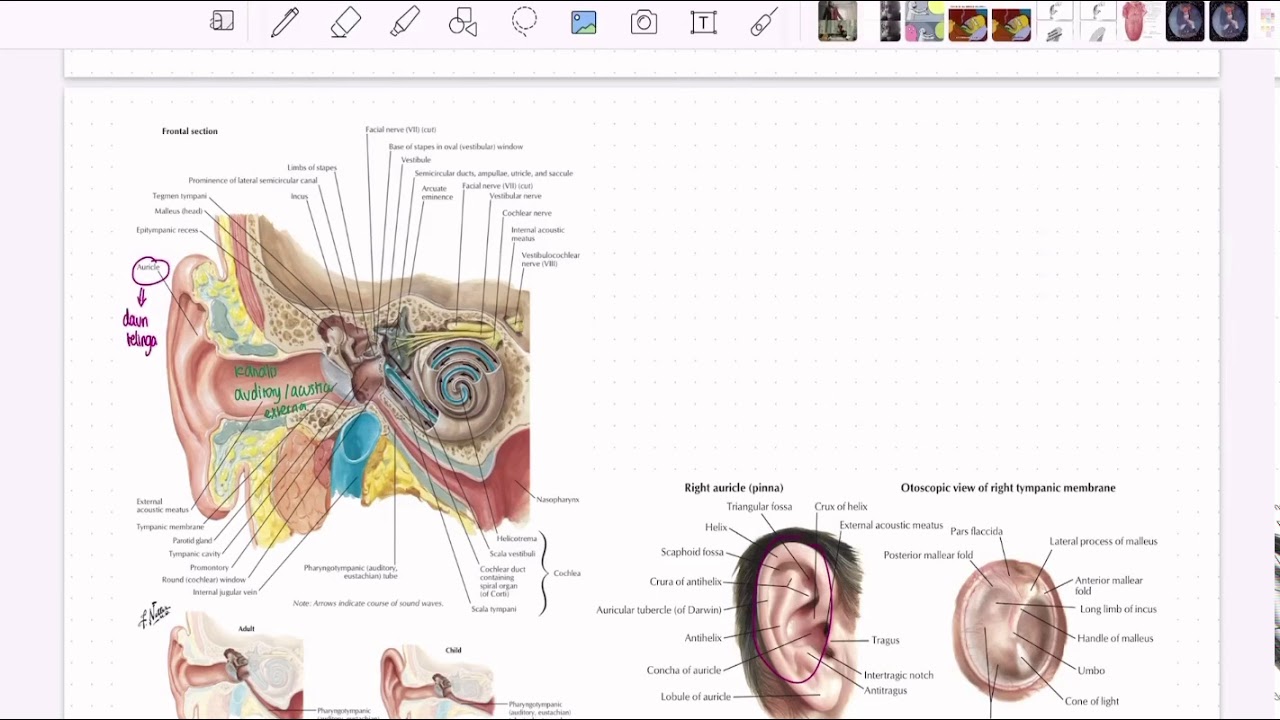Select the Pen tool

285,22
